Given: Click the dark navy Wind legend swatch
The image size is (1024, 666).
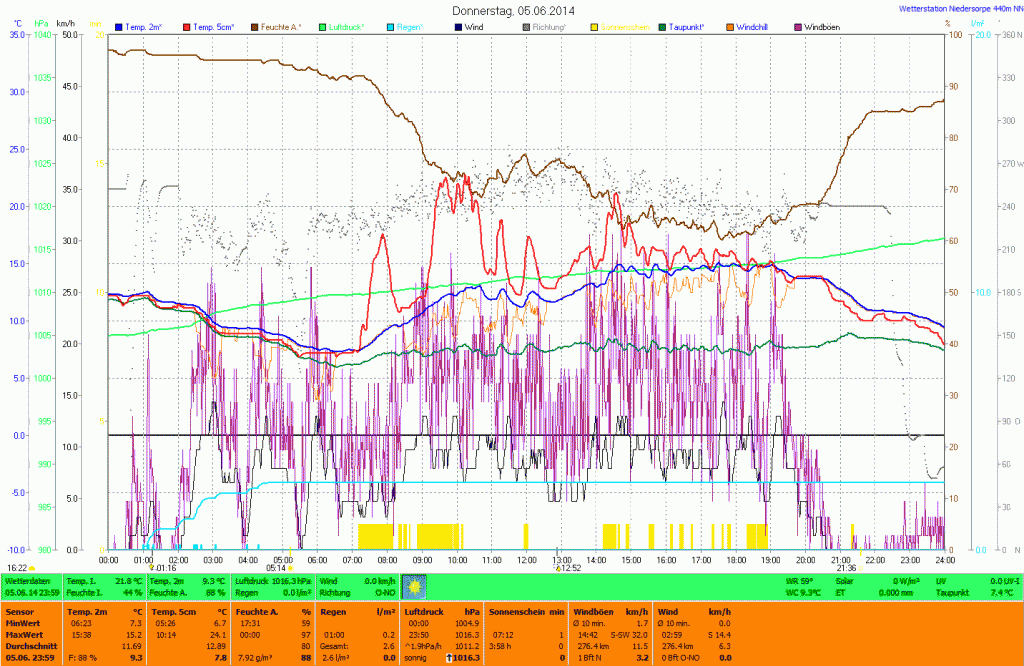Looking at the screenshot, I should (x=458, y=27).
